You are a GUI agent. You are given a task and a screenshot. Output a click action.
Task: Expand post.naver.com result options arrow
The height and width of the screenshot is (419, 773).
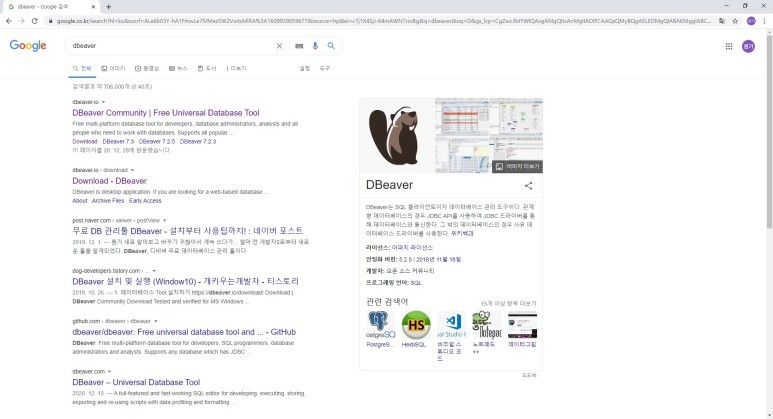[165, 220]
